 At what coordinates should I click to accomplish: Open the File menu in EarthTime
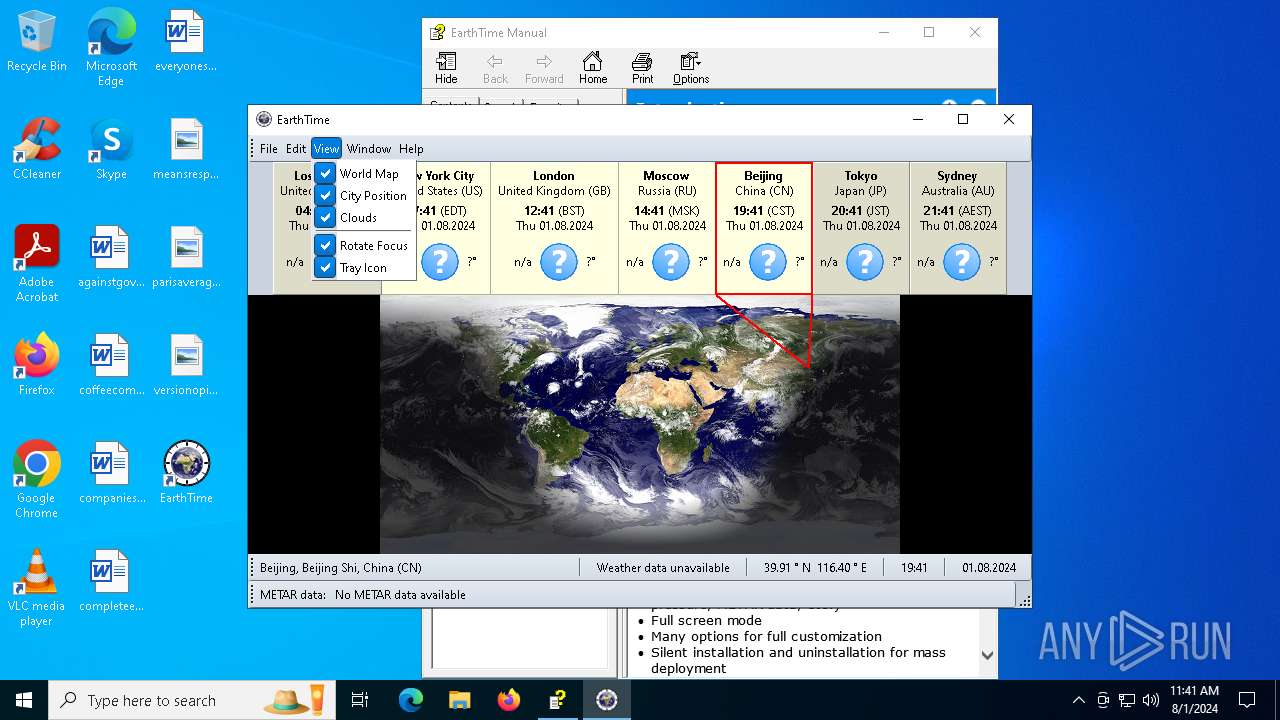tap(269, 148)
